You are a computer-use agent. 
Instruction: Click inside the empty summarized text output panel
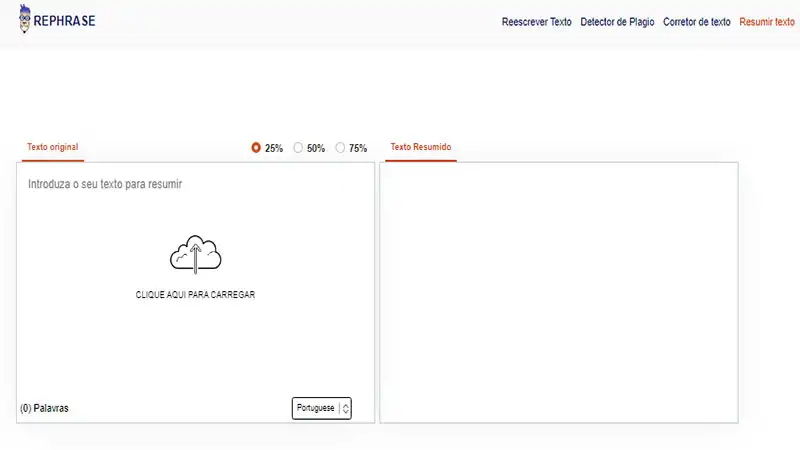(x=559, y=290)
